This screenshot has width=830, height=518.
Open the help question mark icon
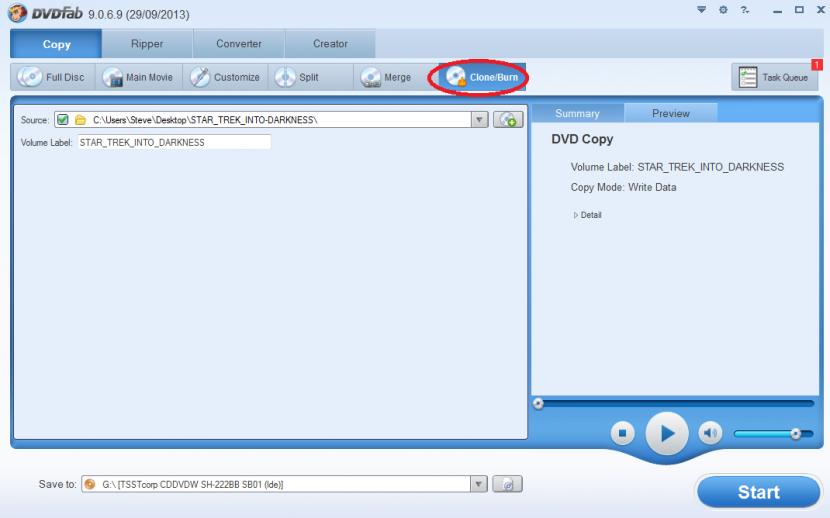[744, 10]
